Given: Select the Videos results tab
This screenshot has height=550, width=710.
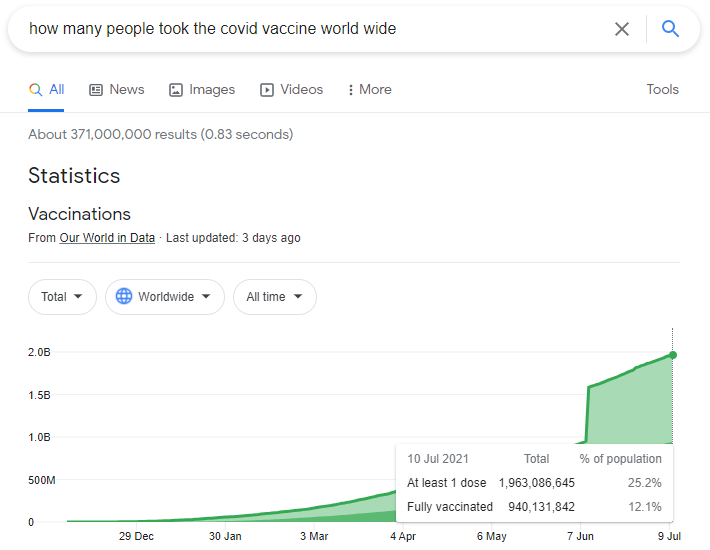Looking at the screenshot, I should coord(292,90).
